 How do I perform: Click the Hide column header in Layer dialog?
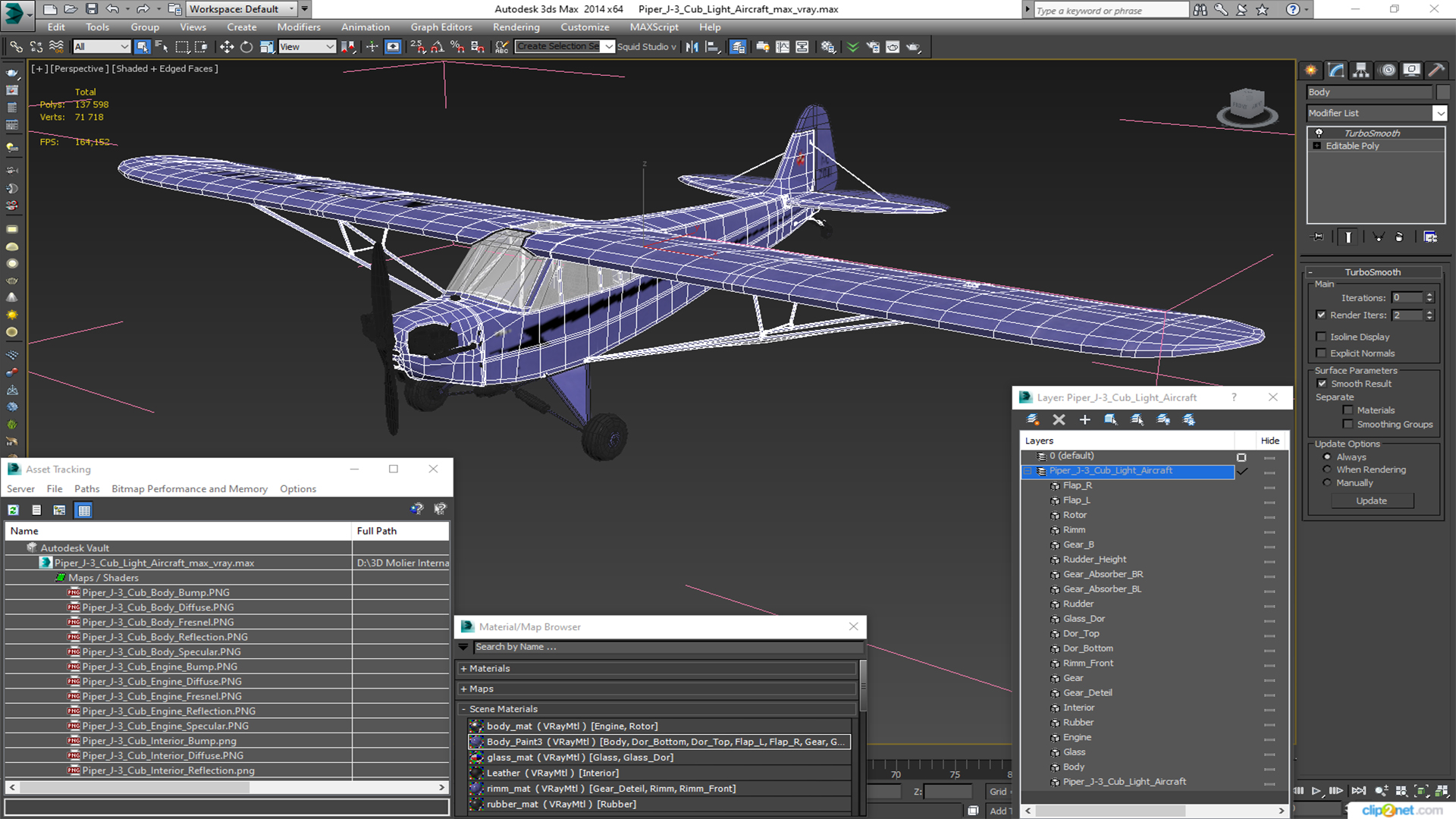pyautogui.click(x=1269, y=441)
